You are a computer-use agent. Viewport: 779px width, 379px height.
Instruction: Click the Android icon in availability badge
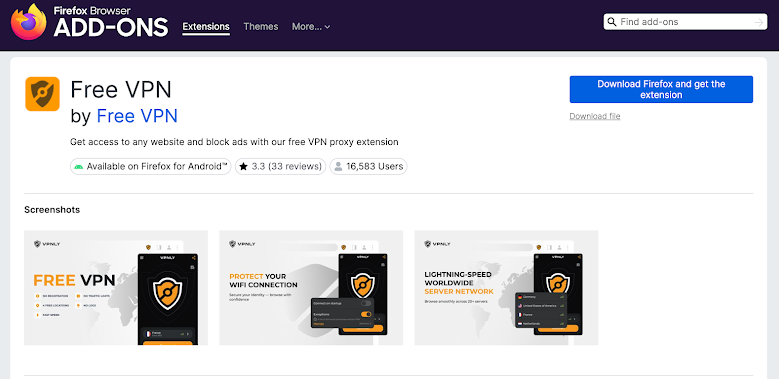(78, 166)
